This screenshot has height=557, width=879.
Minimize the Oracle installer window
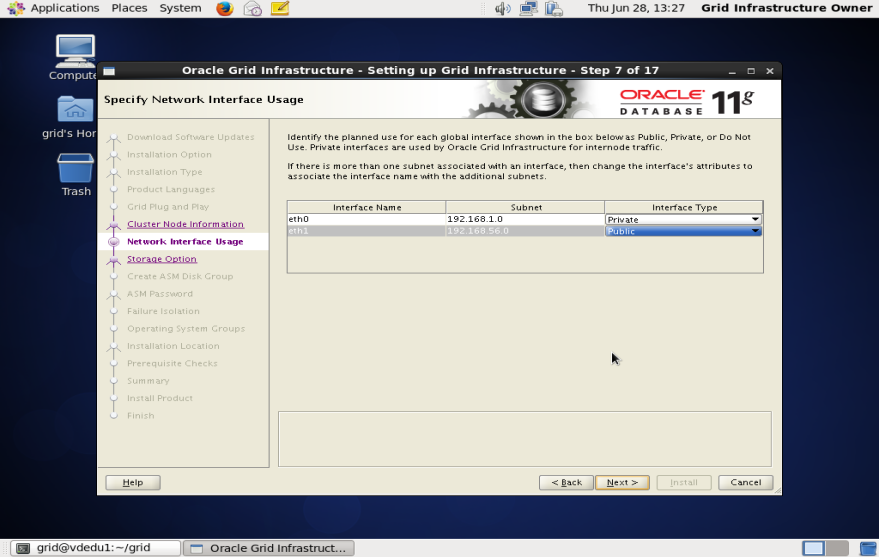click(x=732, y=71)
